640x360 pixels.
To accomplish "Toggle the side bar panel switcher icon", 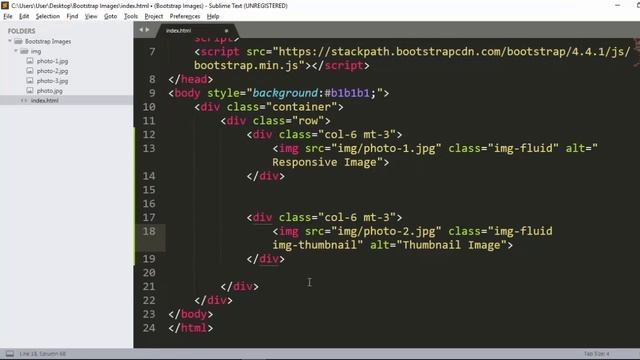I will coord(10,353).
